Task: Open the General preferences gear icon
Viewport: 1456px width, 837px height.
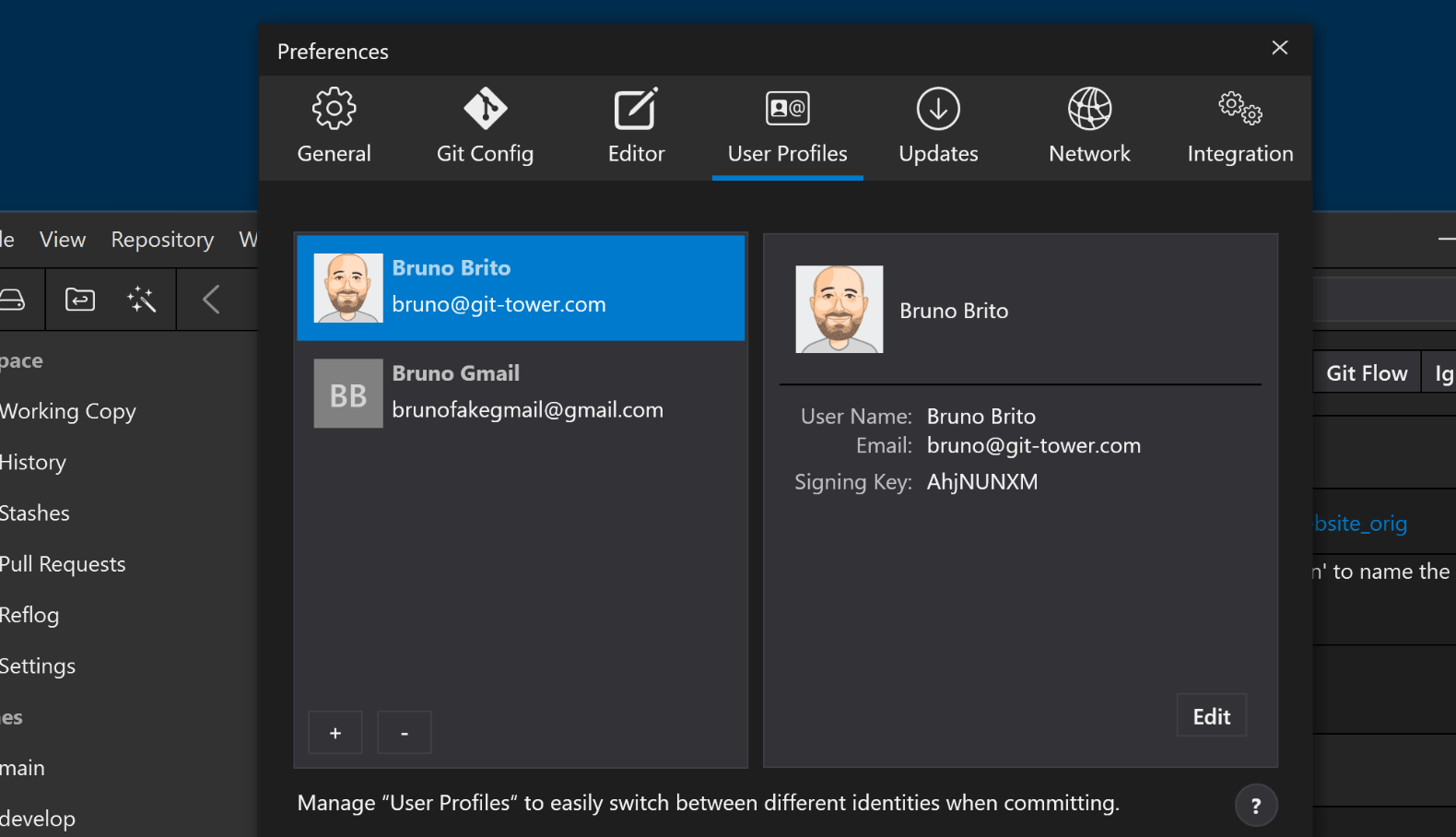Action: click(334, 109)
